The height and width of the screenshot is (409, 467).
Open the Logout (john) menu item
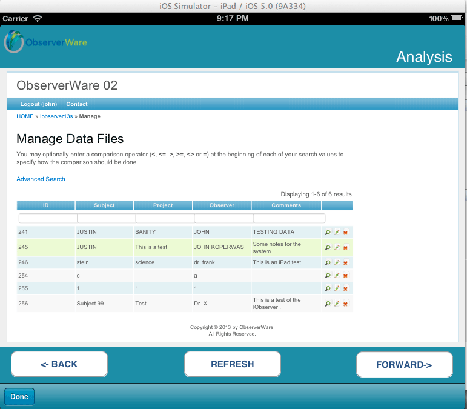(x=39, y=104)
